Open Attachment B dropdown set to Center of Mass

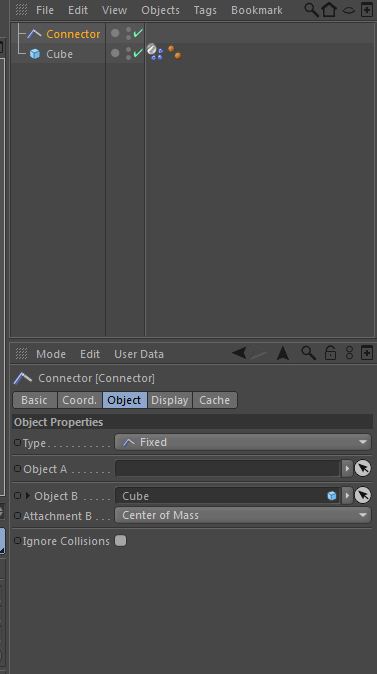point(242,515)
